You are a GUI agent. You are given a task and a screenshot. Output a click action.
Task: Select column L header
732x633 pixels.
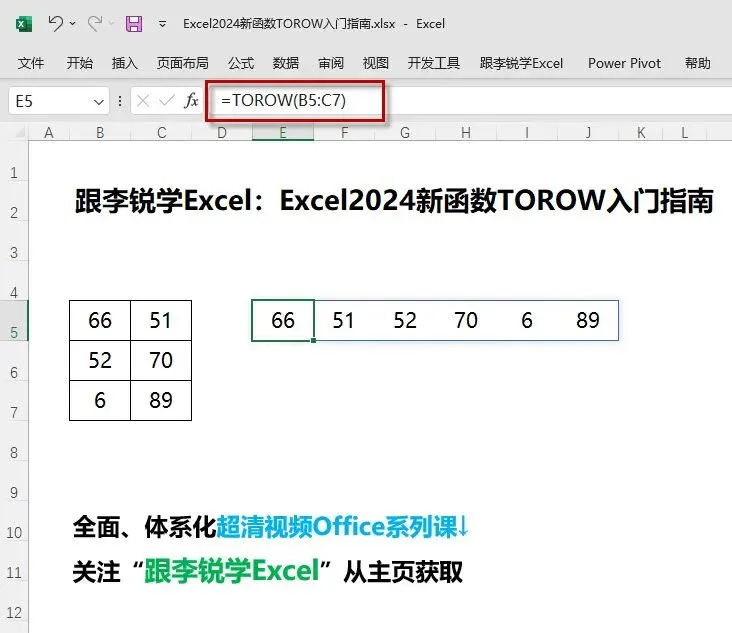point(684,133)
